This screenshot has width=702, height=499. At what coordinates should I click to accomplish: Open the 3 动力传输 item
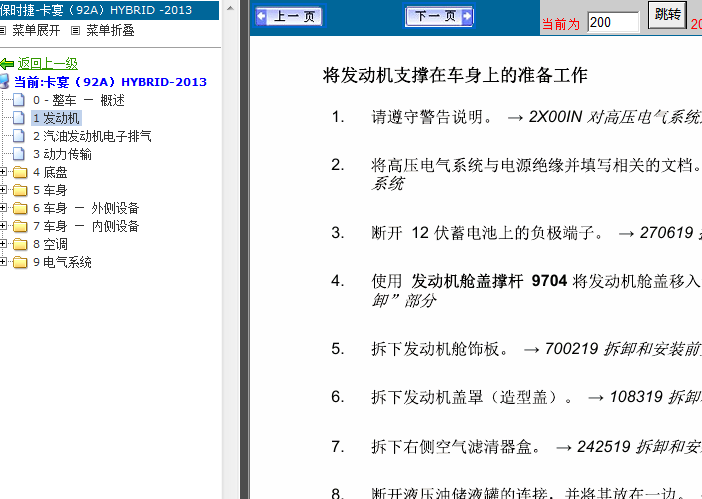(x=62, y=154)
